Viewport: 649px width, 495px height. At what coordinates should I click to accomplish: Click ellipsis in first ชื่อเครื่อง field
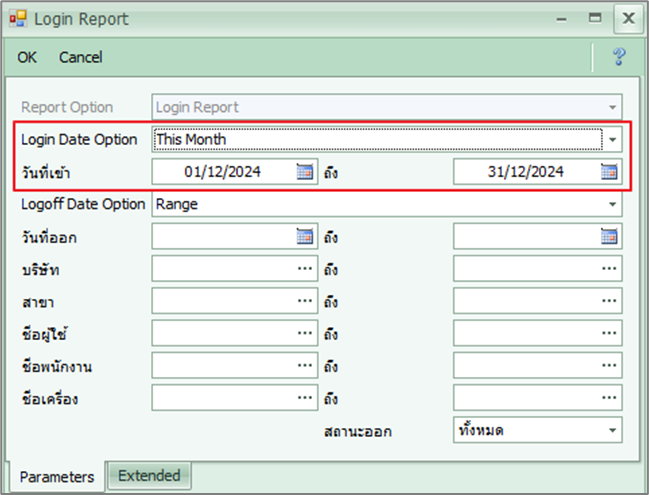coord(305,398)
